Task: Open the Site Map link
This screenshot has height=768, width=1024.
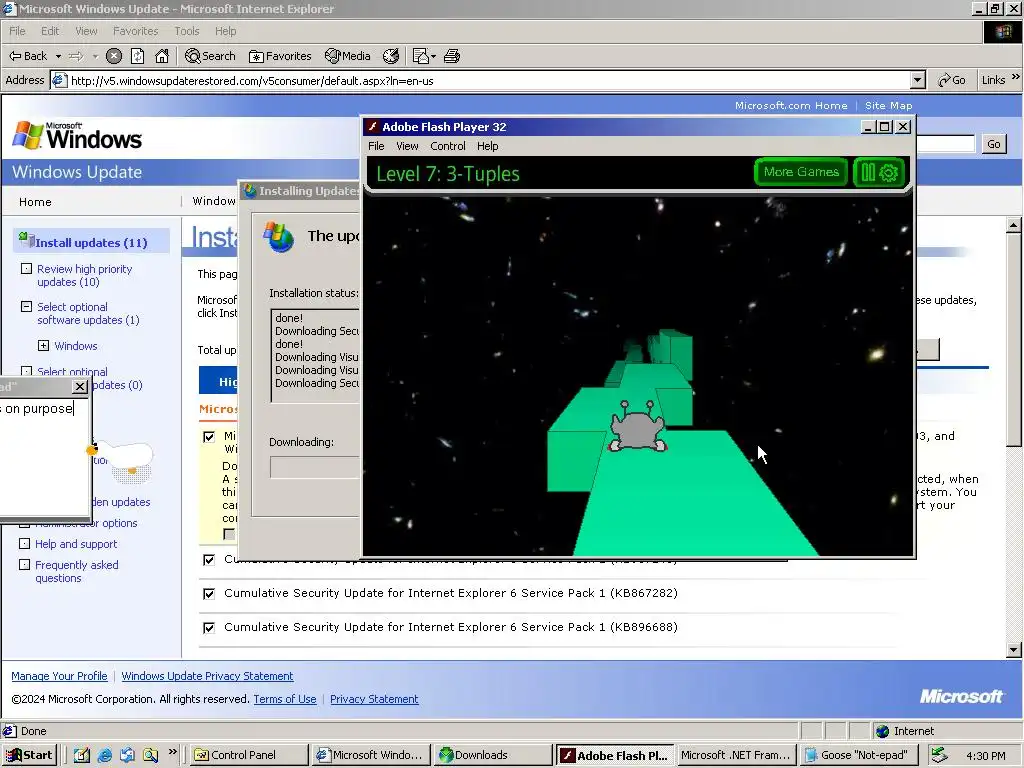Action: pyautogui.click(x=888, y=105)
